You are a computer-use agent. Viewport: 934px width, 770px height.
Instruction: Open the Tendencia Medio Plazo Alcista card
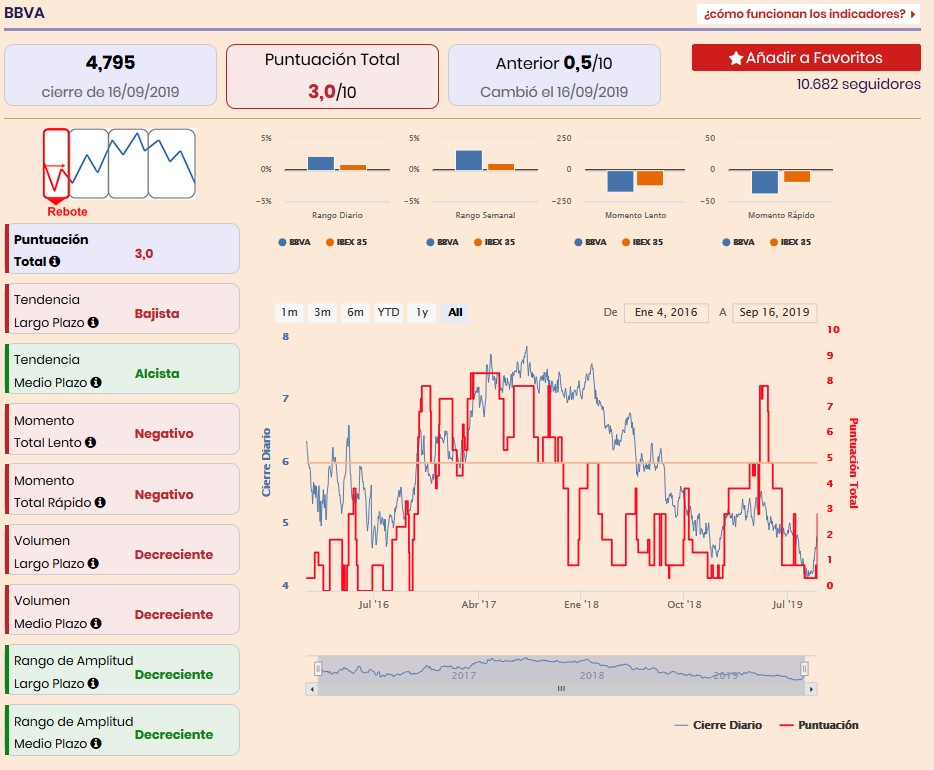tap(123, 369)
